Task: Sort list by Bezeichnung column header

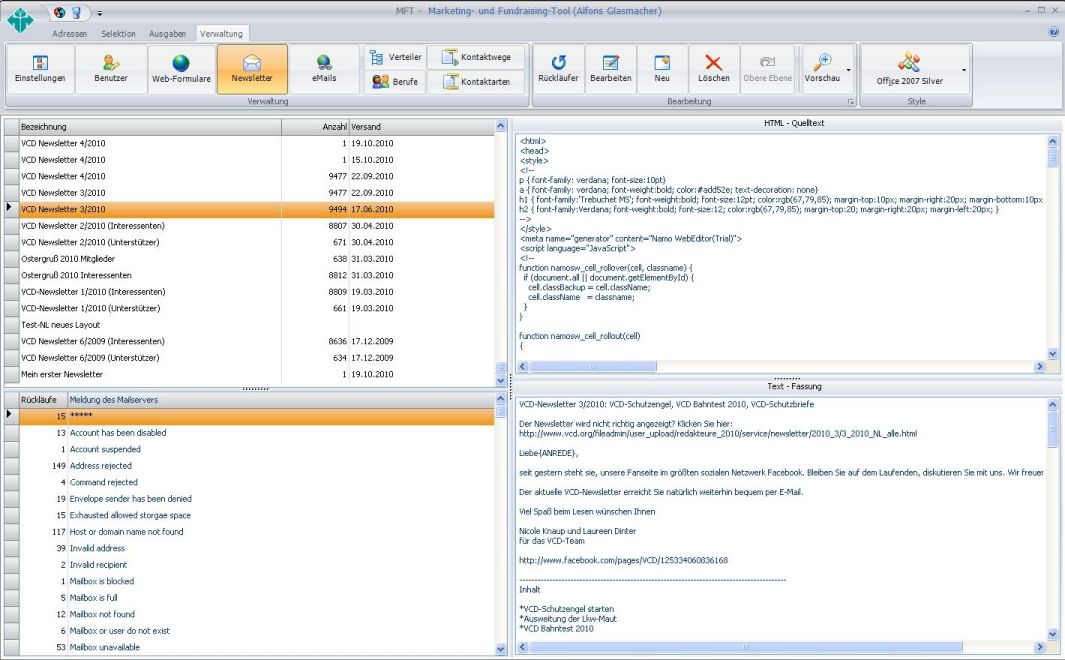Action: tap(150, 128)
